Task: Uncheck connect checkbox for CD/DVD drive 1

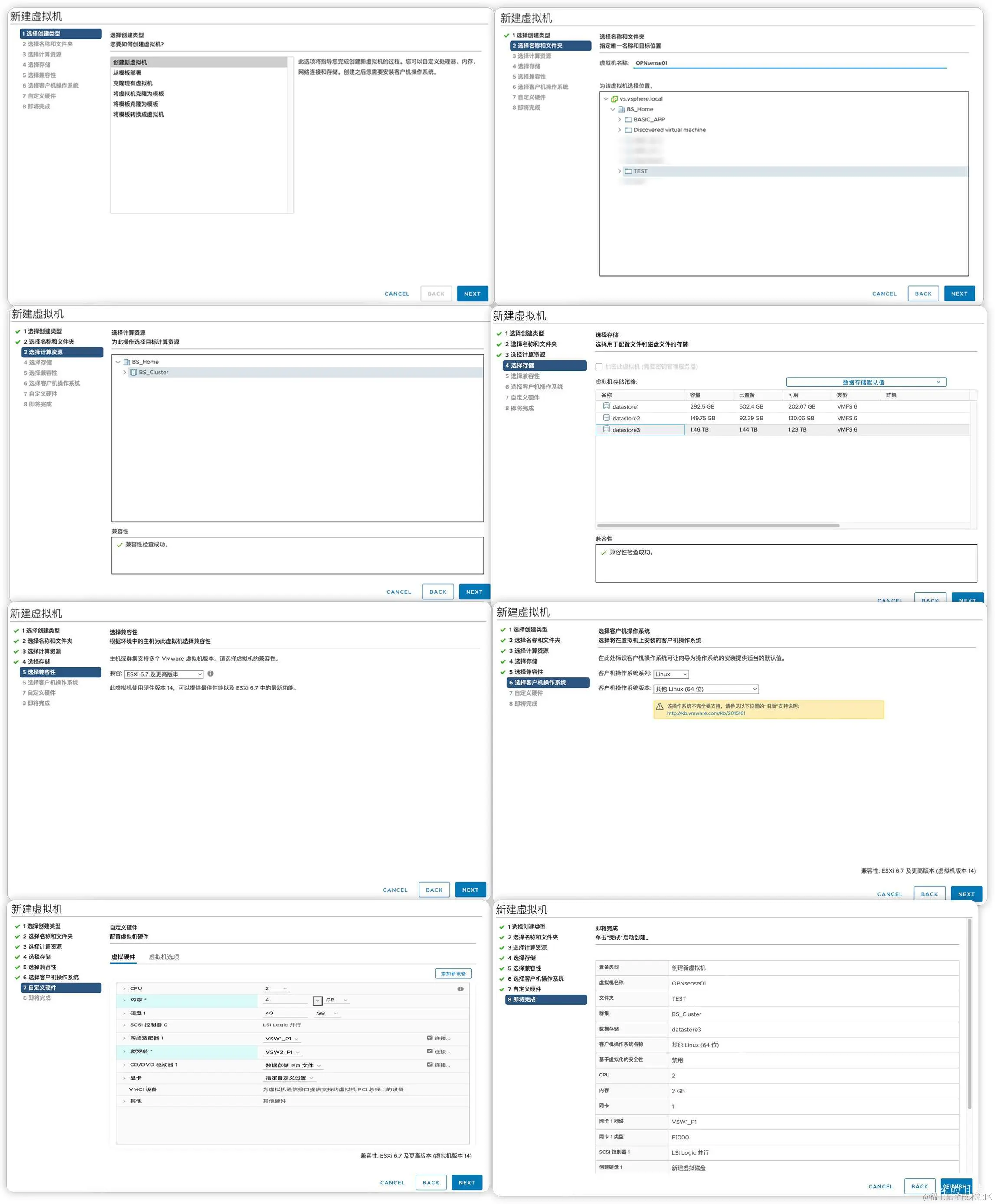Action: click(x=429, y=1065)
